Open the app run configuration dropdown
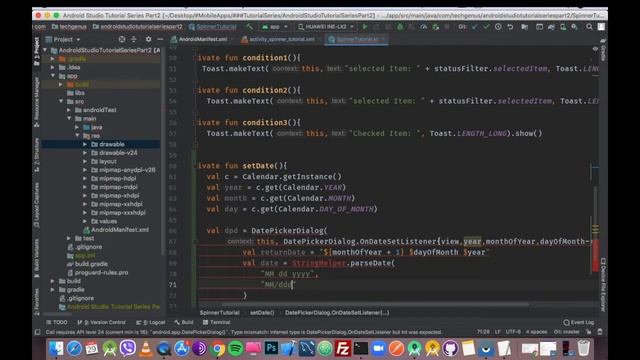This screenshot has height=360, width=640. pyautogui.click(x=275, y=27)
